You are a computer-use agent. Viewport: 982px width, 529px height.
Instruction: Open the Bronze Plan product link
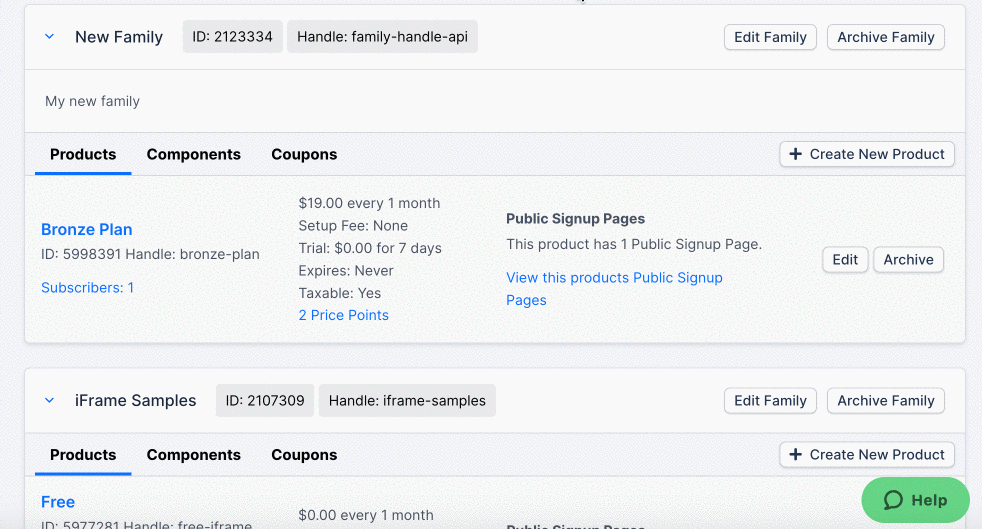point(87,229)
